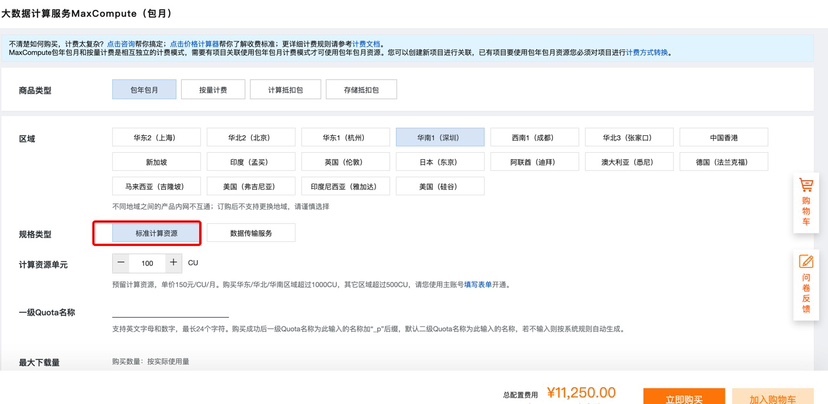Select 按量计费 product type

point(213,90)
